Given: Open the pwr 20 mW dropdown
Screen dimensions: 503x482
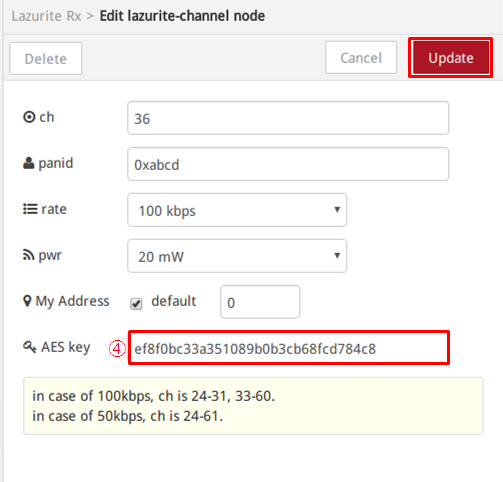Looking at the screenshot, I should (x=237, y=256).
